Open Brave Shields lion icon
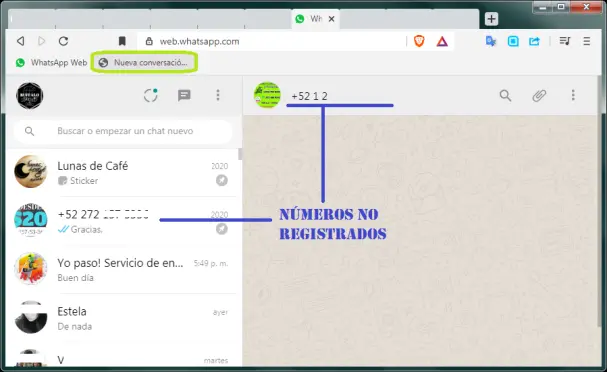 point(419,41)
